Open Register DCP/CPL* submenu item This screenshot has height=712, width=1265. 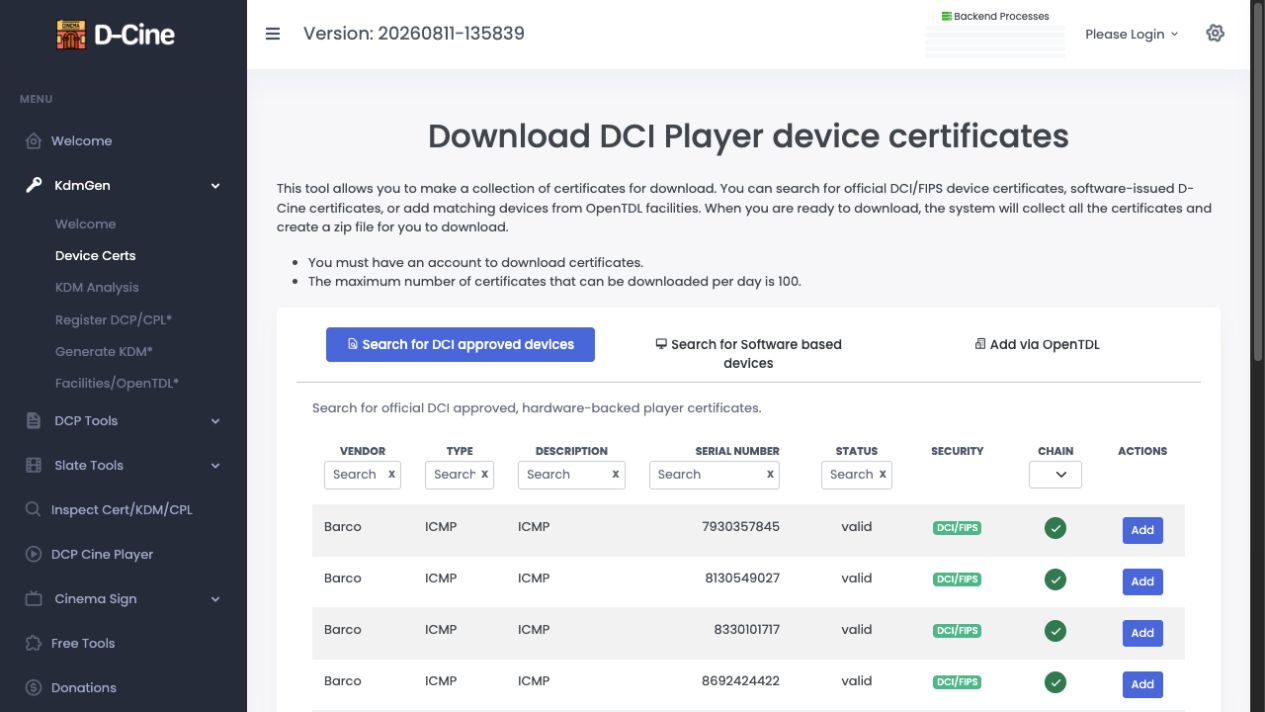[114, 320]
